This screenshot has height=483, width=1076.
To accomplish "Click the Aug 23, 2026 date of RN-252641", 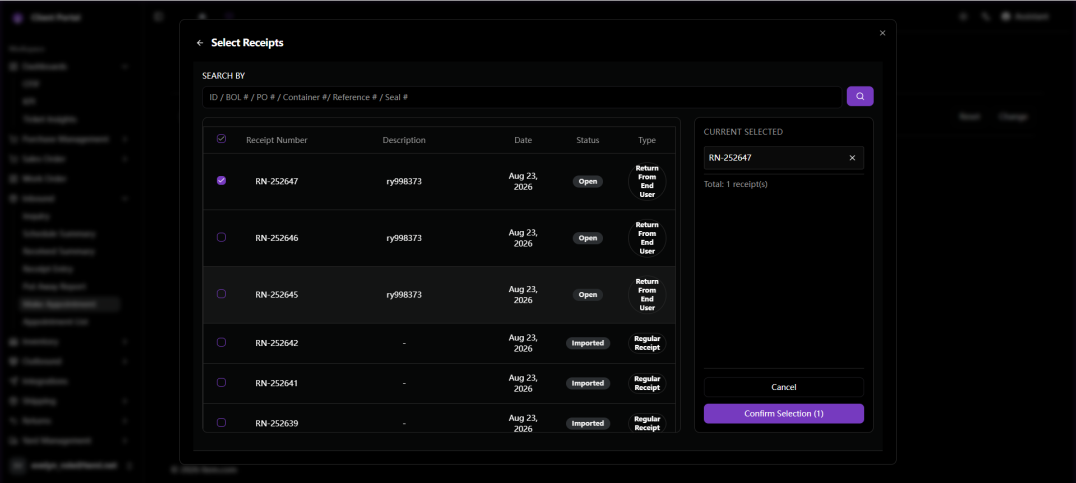I will 523,383.
